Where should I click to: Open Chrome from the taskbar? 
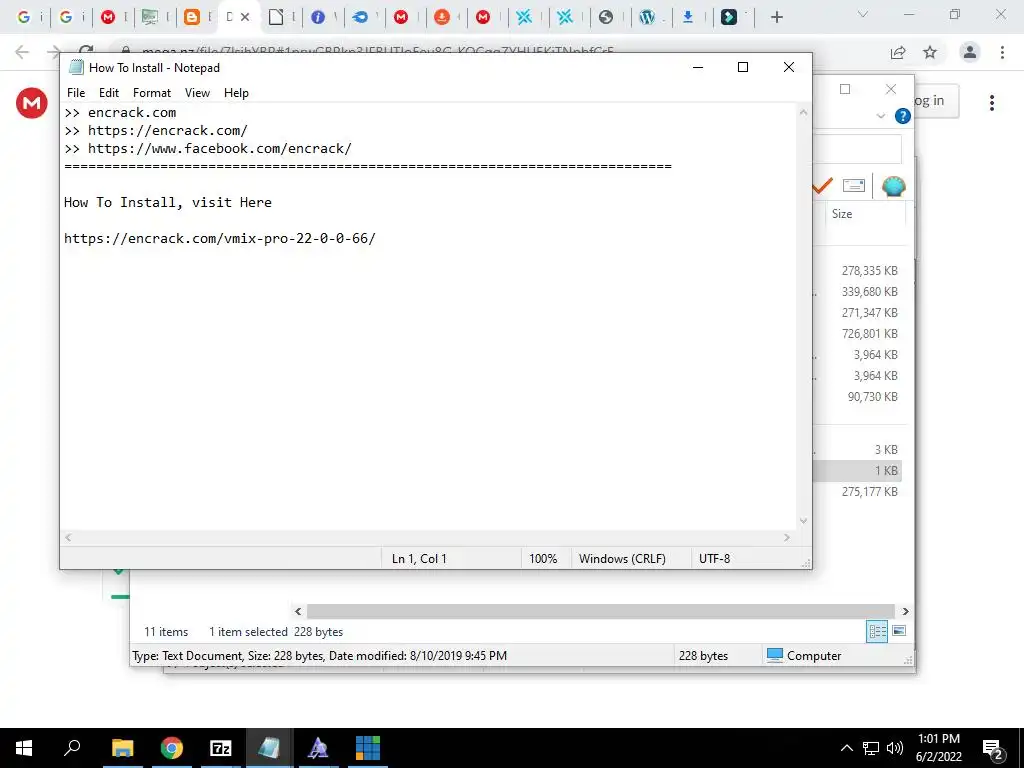coord(172,748)
